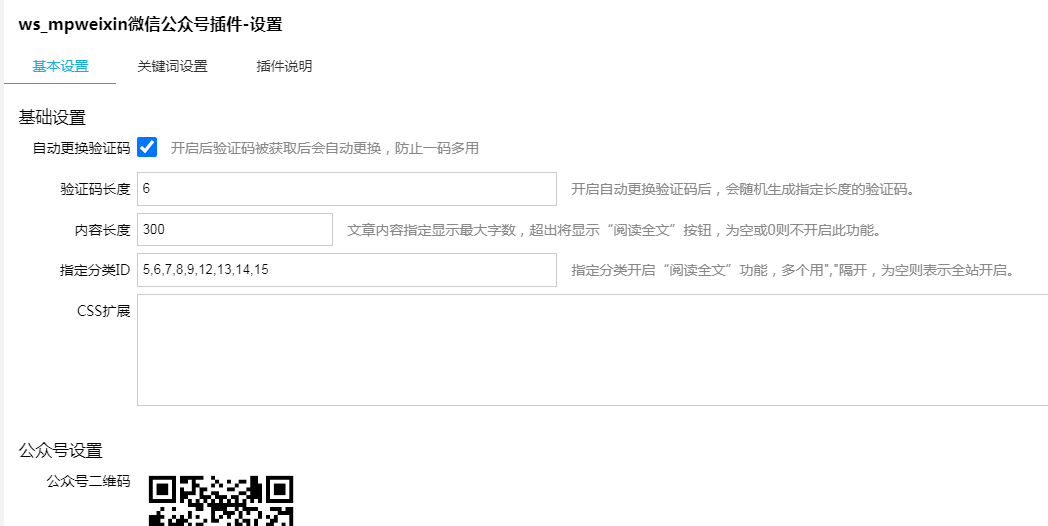Click the 公众号设置 section heading
Viewport: 1048px width, 526px height.
pos(60,450)
